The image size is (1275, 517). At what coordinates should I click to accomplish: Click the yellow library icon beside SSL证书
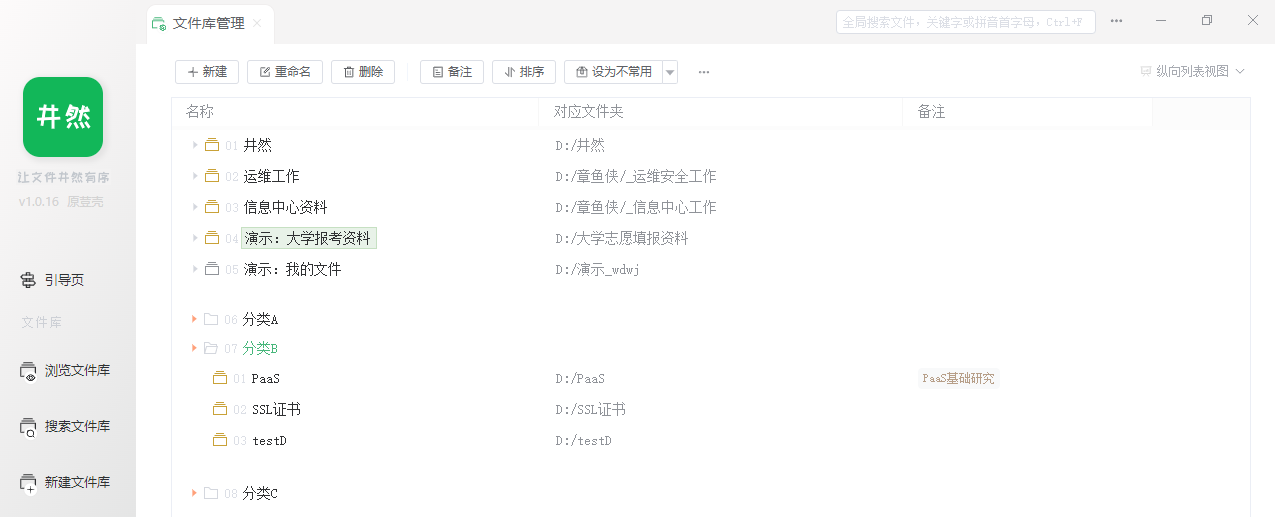coord(220,409)
